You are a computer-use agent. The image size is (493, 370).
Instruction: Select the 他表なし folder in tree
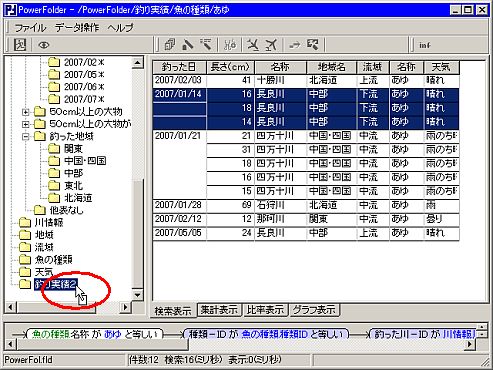(x=66, y=210)
